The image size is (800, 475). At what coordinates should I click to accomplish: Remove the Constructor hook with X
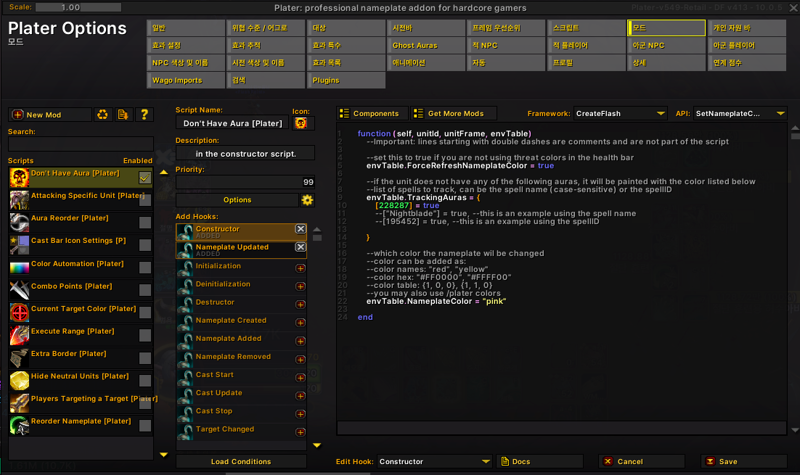coord(301,229)
